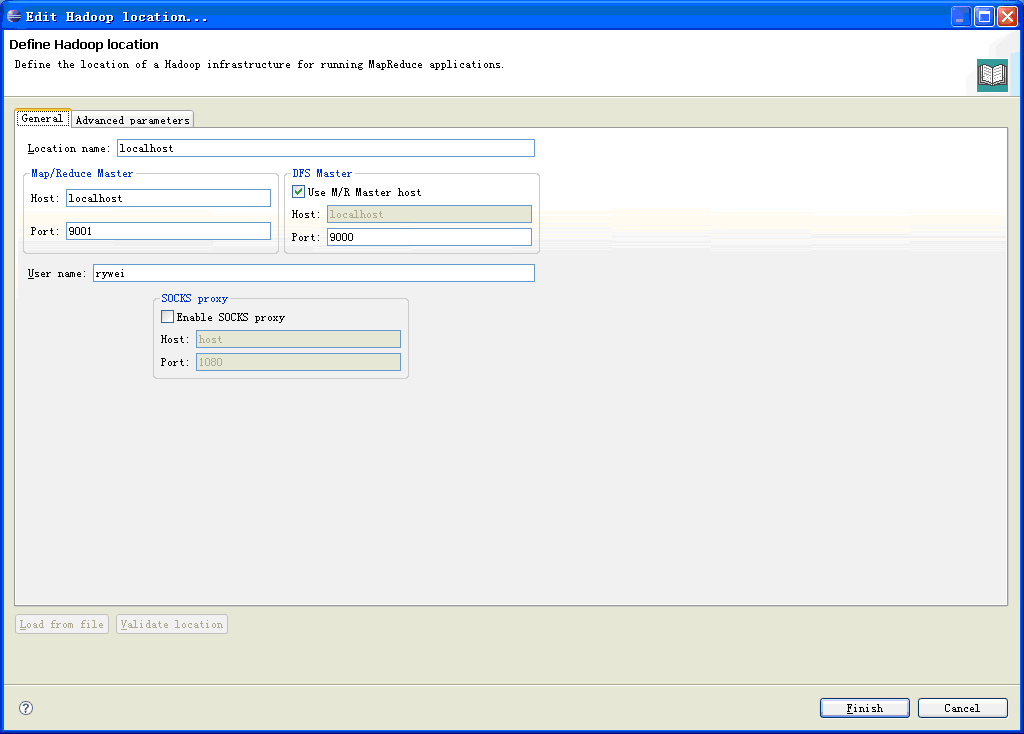Click the Map/Reduce Master Host field
Viewport: 1024px width, 734px height.
pyautogui.click(x=168, y=197)
